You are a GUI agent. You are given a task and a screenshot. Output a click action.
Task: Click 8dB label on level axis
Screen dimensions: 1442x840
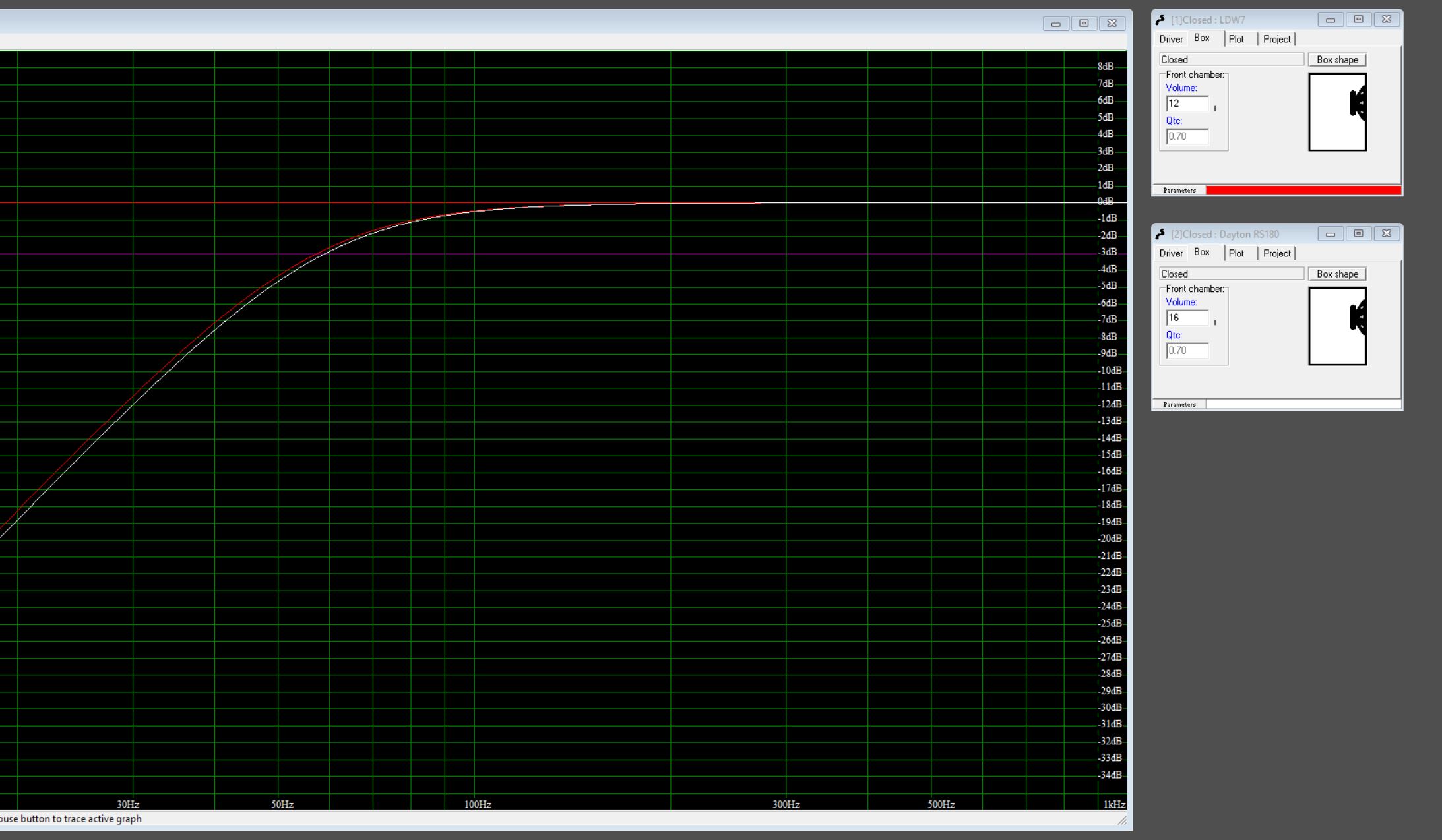point(1106,66)
